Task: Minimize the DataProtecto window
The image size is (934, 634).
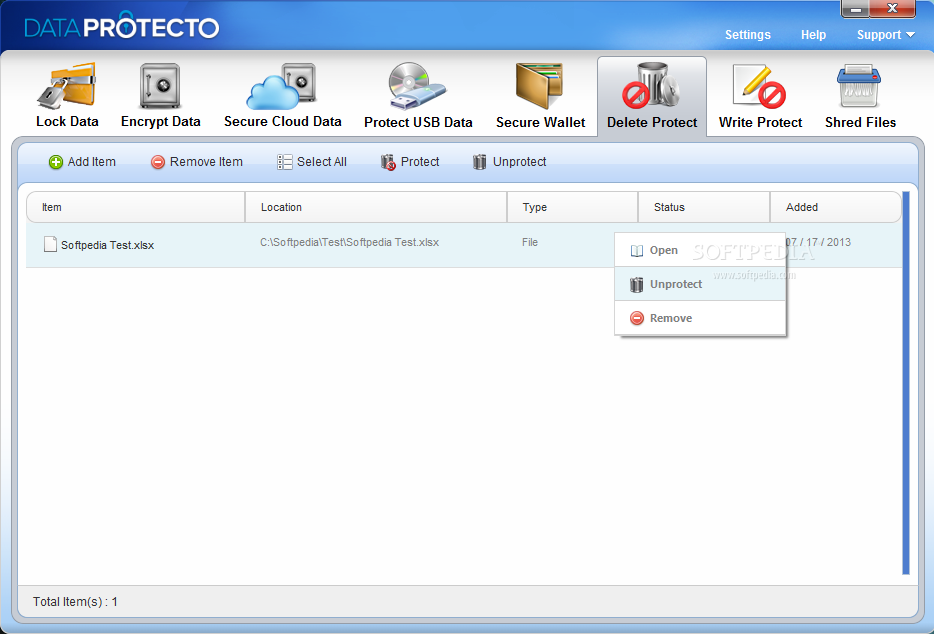Action: (855, 9)
